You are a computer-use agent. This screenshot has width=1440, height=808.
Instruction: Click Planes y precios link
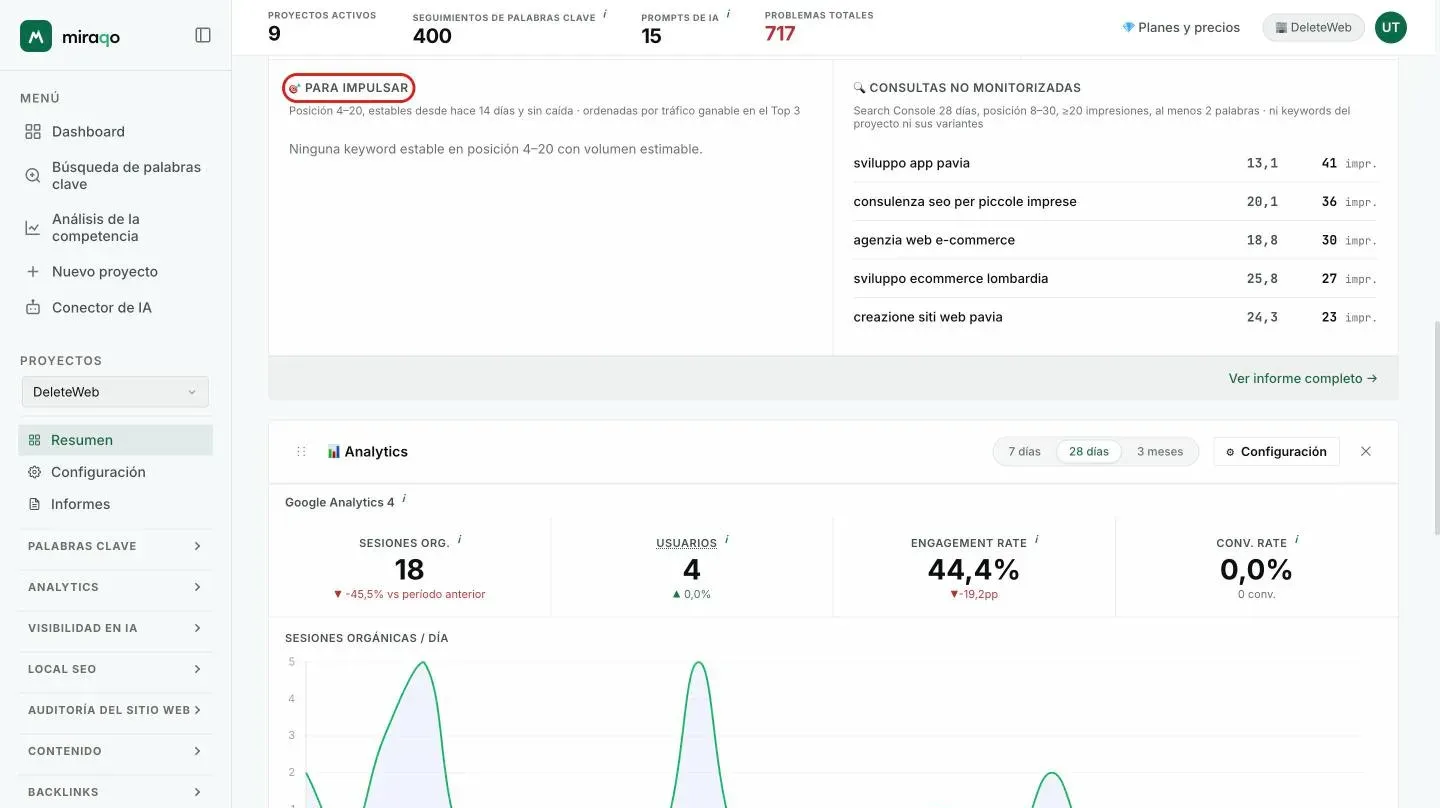point(1181,27)
